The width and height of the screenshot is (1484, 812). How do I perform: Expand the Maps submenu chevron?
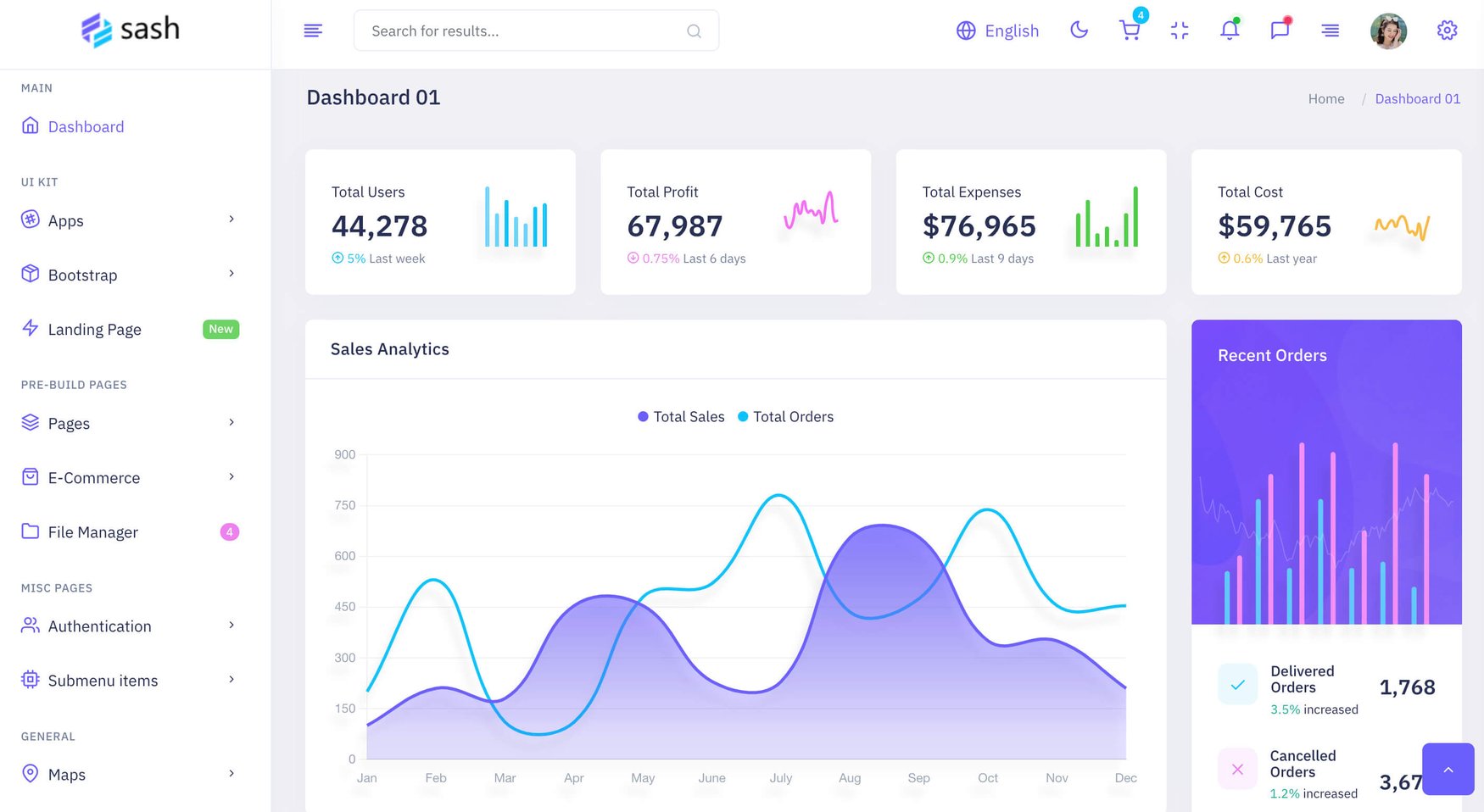pos(232,773)
